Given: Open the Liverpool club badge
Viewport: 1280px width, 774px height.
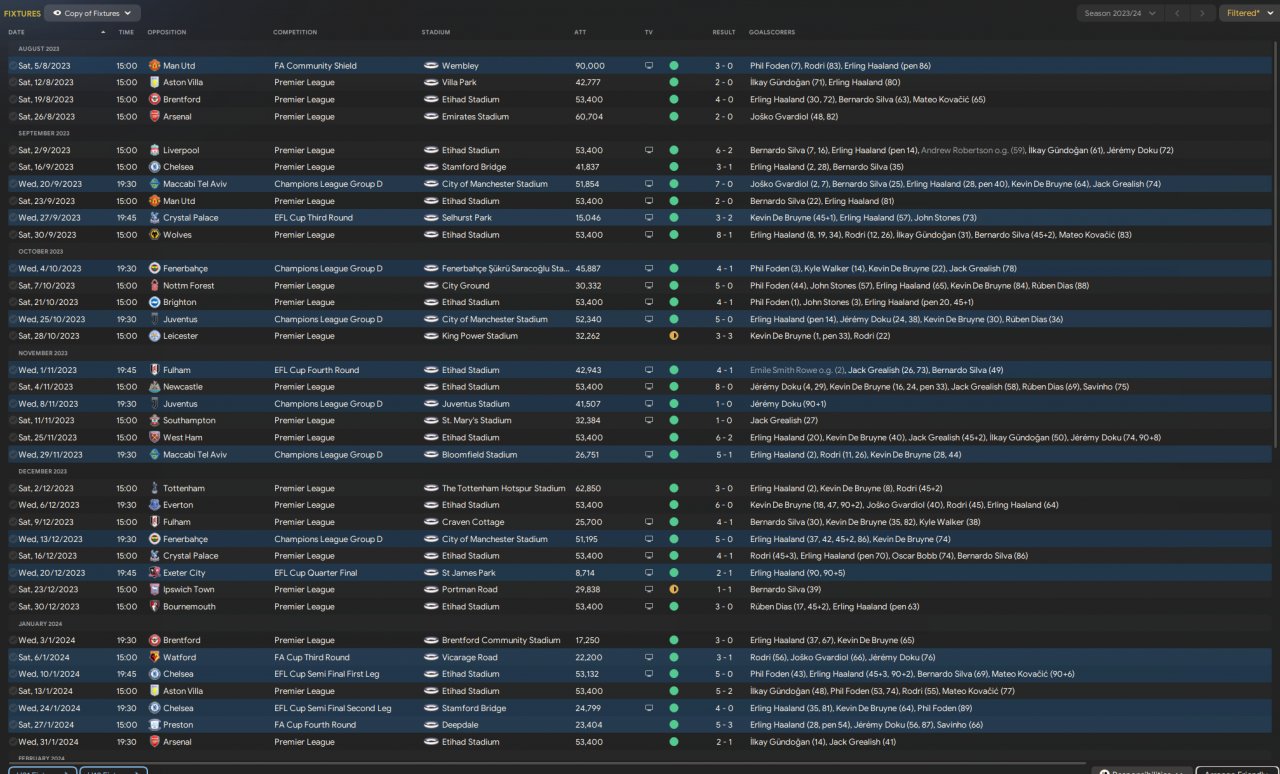Looking at the screenshot, I should (x=154, y=151).
